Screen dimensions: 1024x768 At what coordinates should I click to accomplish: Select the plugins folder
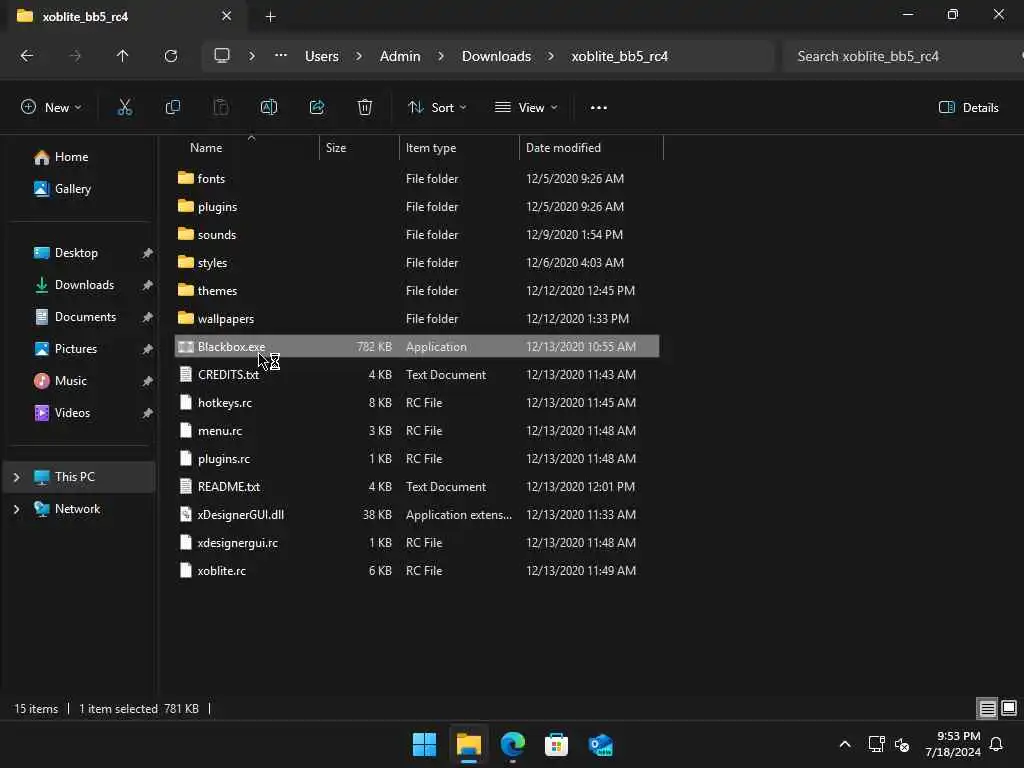pyautogui.click(x=417, y=206)
